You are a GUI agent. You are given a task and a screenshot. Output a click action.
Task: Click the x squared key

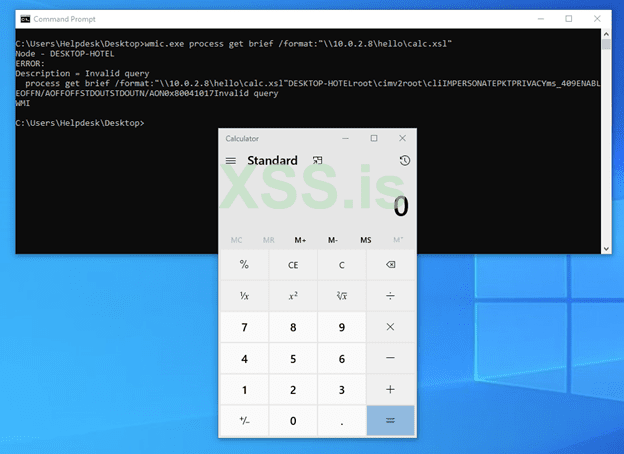pyautogui.click(x=293, y=296)
